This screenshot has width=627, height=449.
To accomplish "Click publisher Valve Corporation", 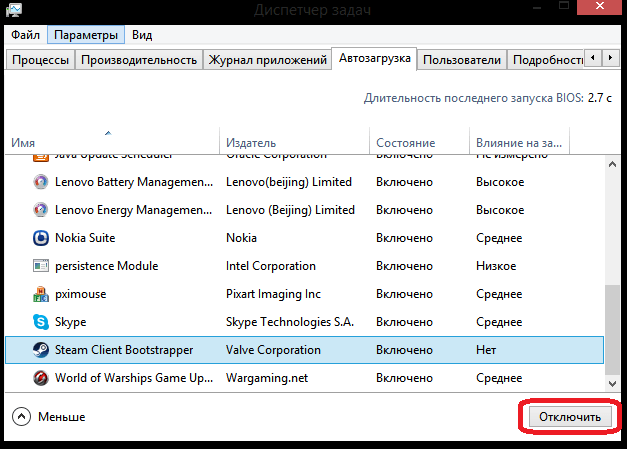I will pos(273,350).
